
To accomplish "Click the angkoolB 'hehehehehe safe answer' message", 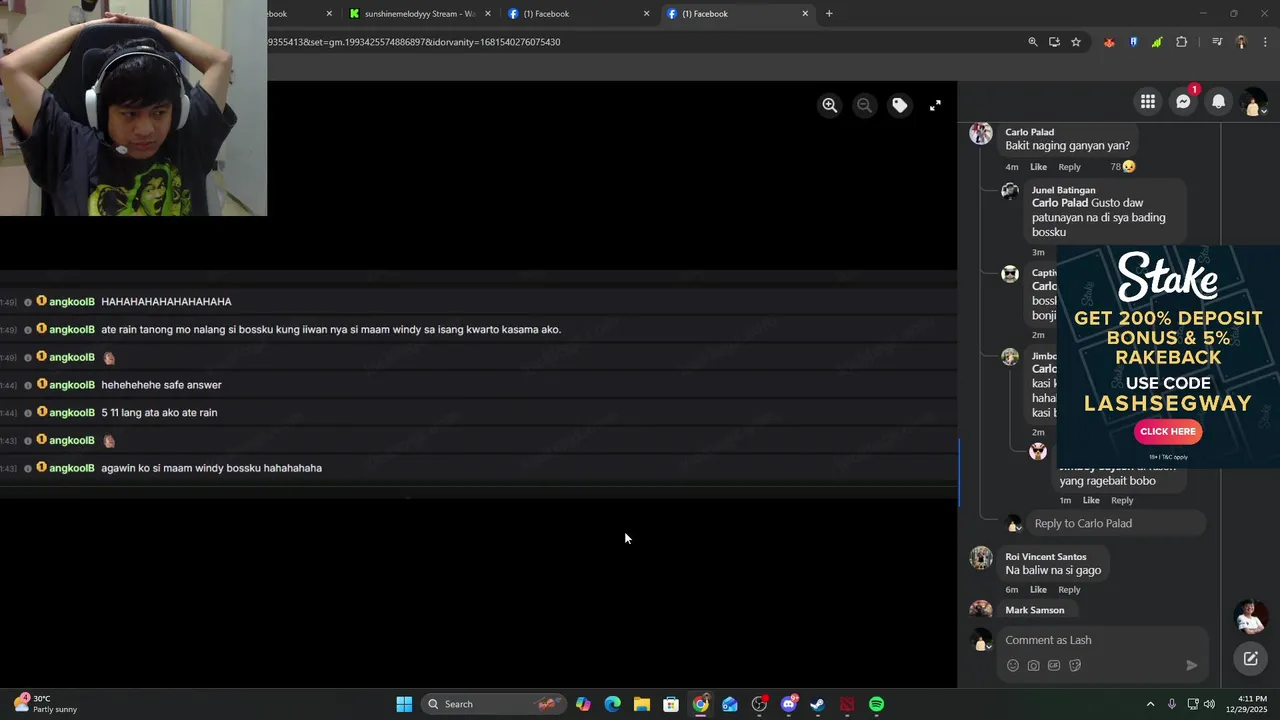I will point(161,385).
